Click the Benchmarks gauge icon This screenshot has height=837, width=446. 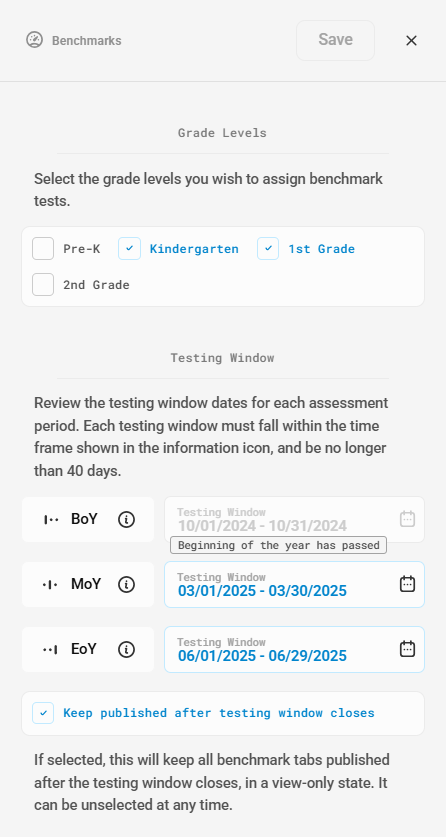point(35,40)
